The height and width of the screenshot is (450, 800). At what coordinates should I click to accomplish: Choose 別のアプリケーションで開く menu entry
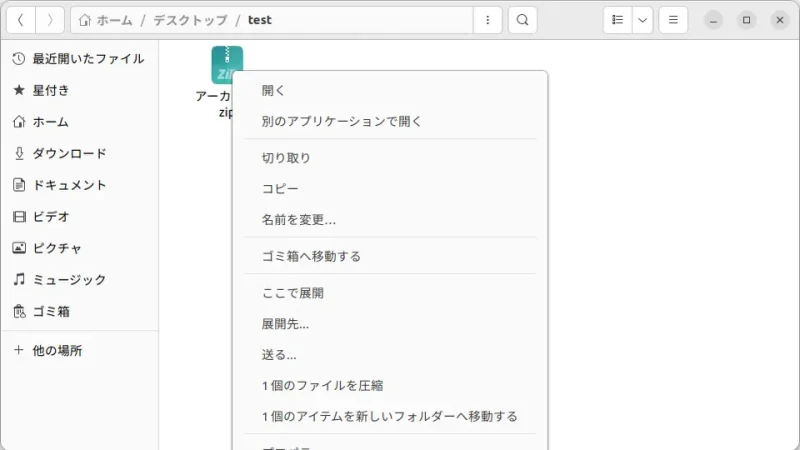390,121
